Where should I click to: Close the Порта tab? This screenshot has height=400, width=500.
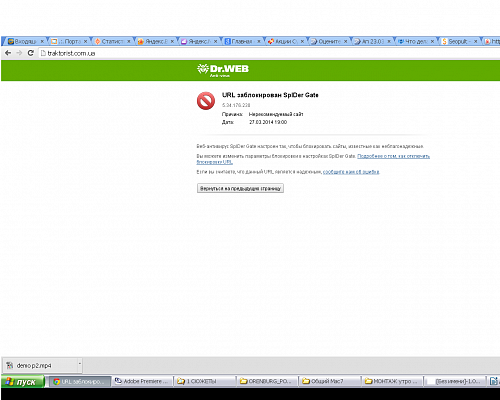coord(85,41)
